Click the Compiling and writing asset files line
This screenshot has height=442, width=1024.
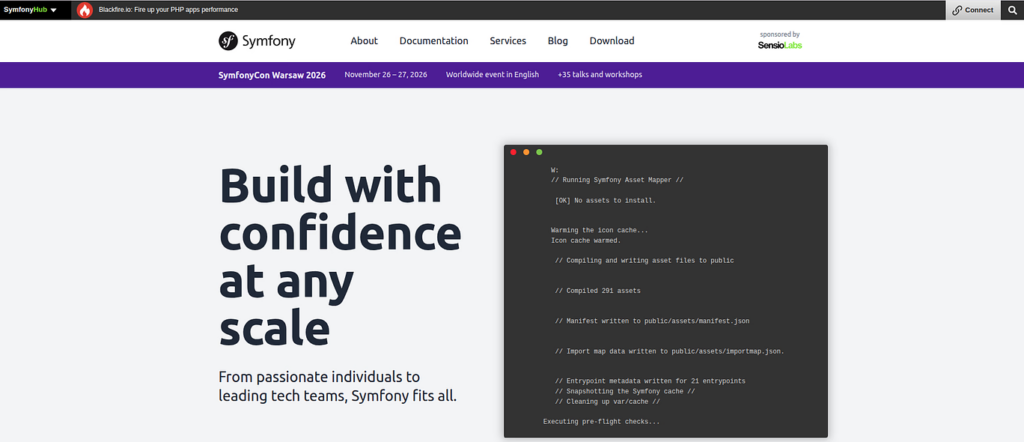point(645,260)
